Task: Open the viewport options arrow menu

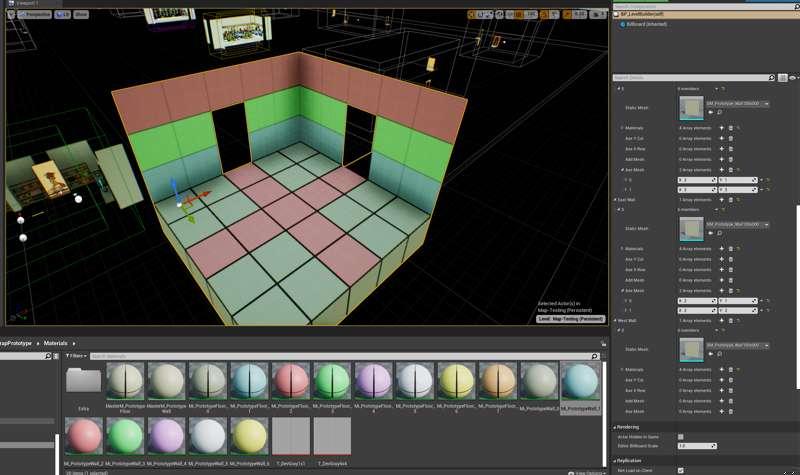Action: 11,14
